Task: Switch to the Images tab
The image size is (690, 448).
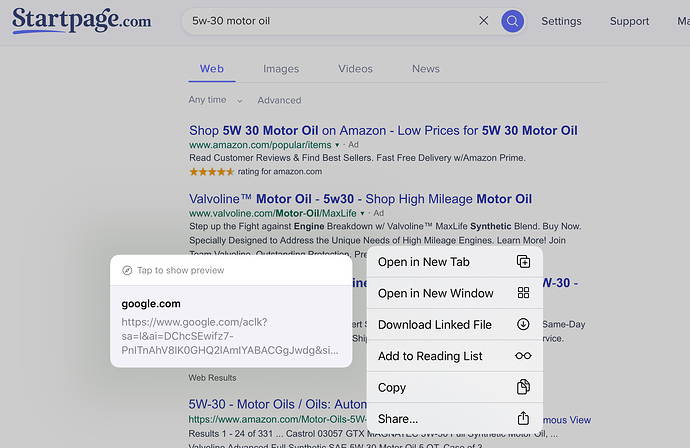Action: pos(281,69)
